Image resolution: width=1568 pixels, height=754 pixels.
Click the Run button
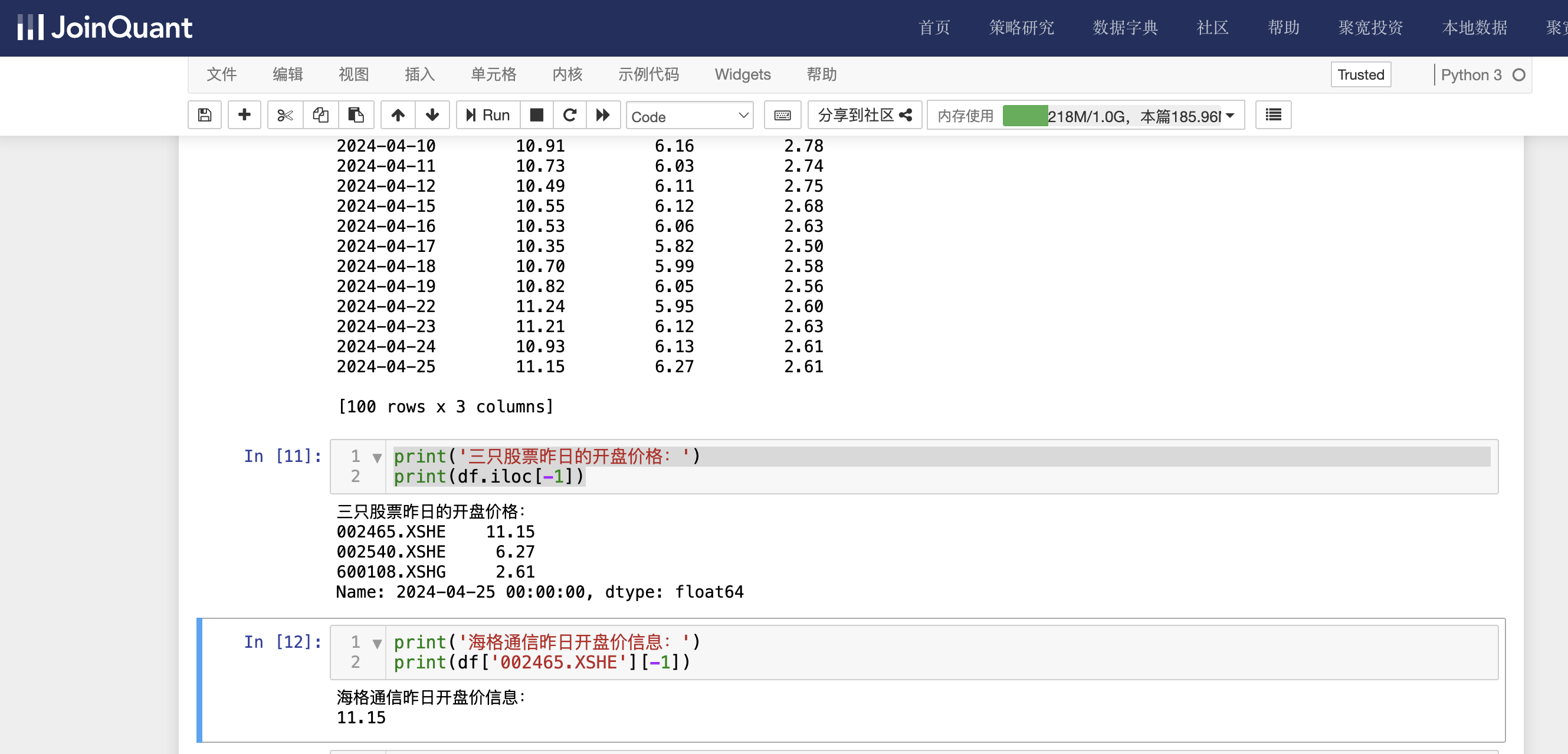tap(487, 115)
